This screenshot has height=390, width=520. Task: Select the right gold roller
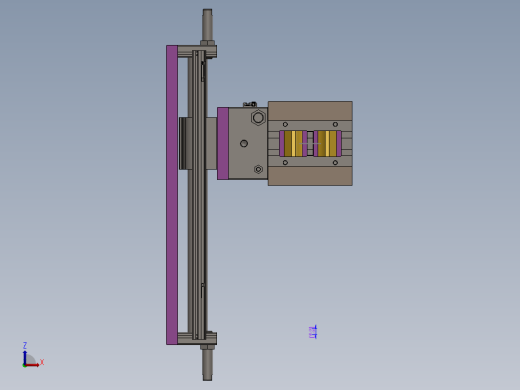[x=327, y=143]
